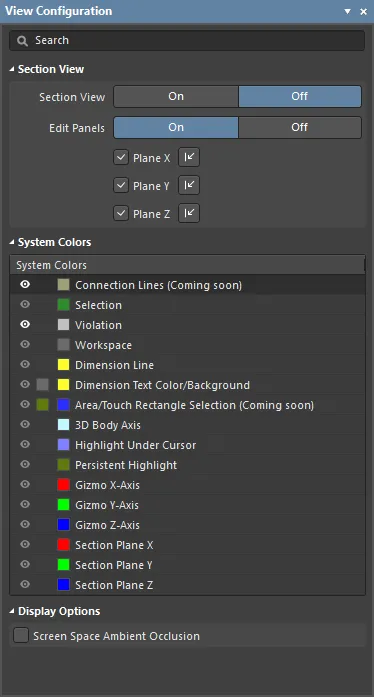This screenshot has height=697, width=374.
Task: Toggle visibility eye for Selection
Action: [25, 304]
